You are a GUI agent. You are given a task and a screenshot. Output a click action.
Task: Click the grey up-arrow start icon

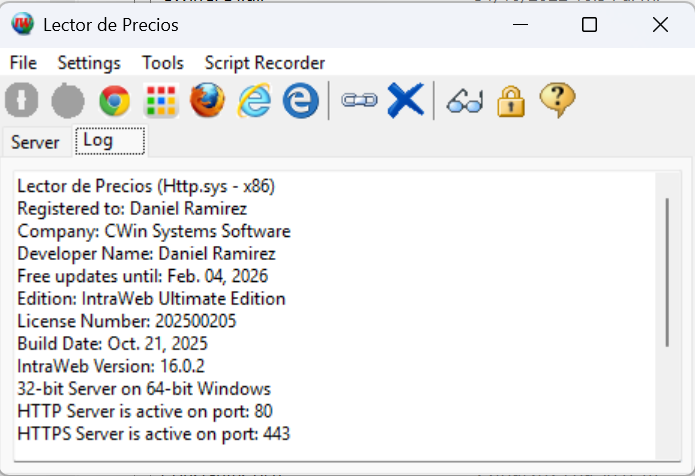coord(22,101)
